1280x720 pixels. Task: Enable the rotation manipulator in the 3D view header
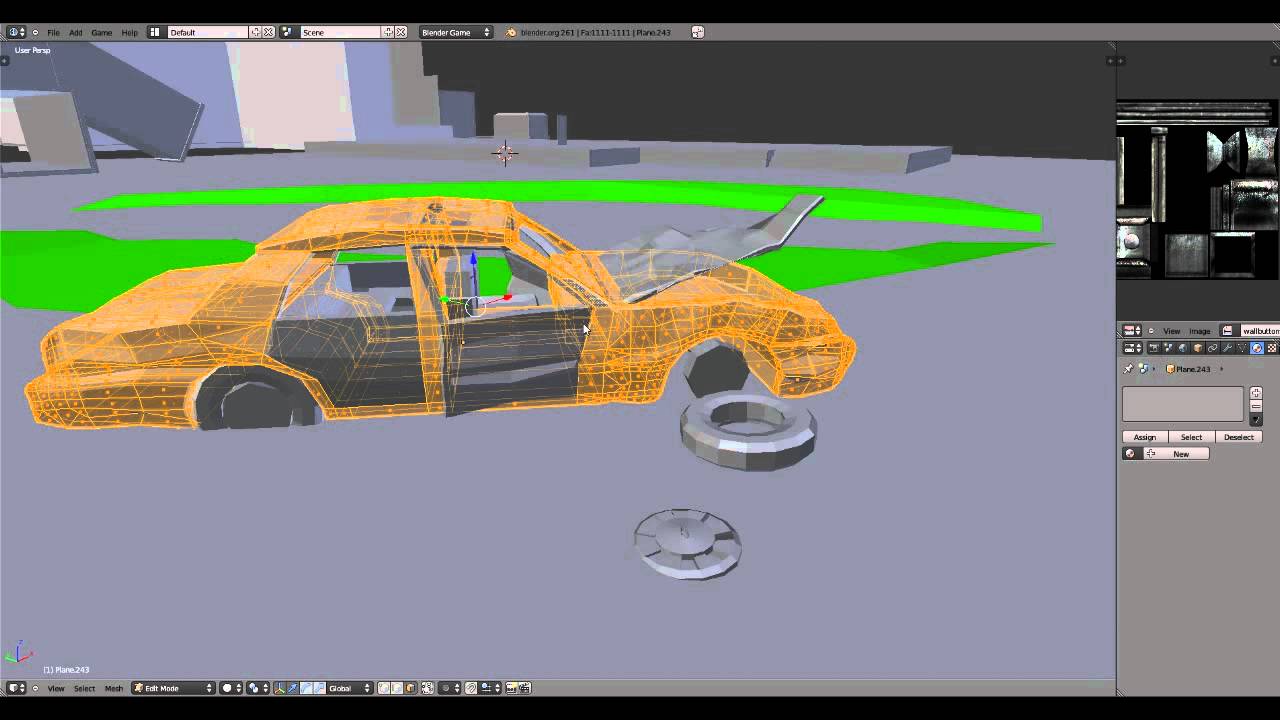pyautogui.click(x=305, y=688)
